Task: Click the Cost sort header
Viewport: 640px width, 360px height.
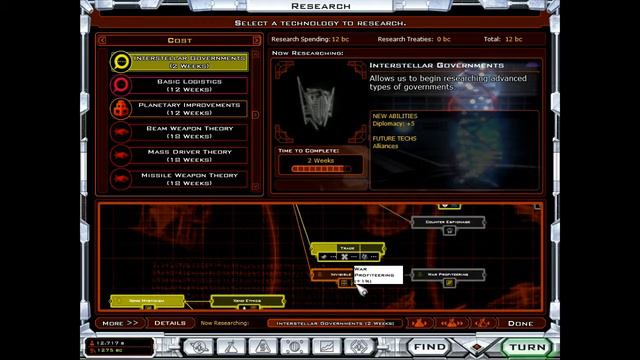Action: point(180,40)
